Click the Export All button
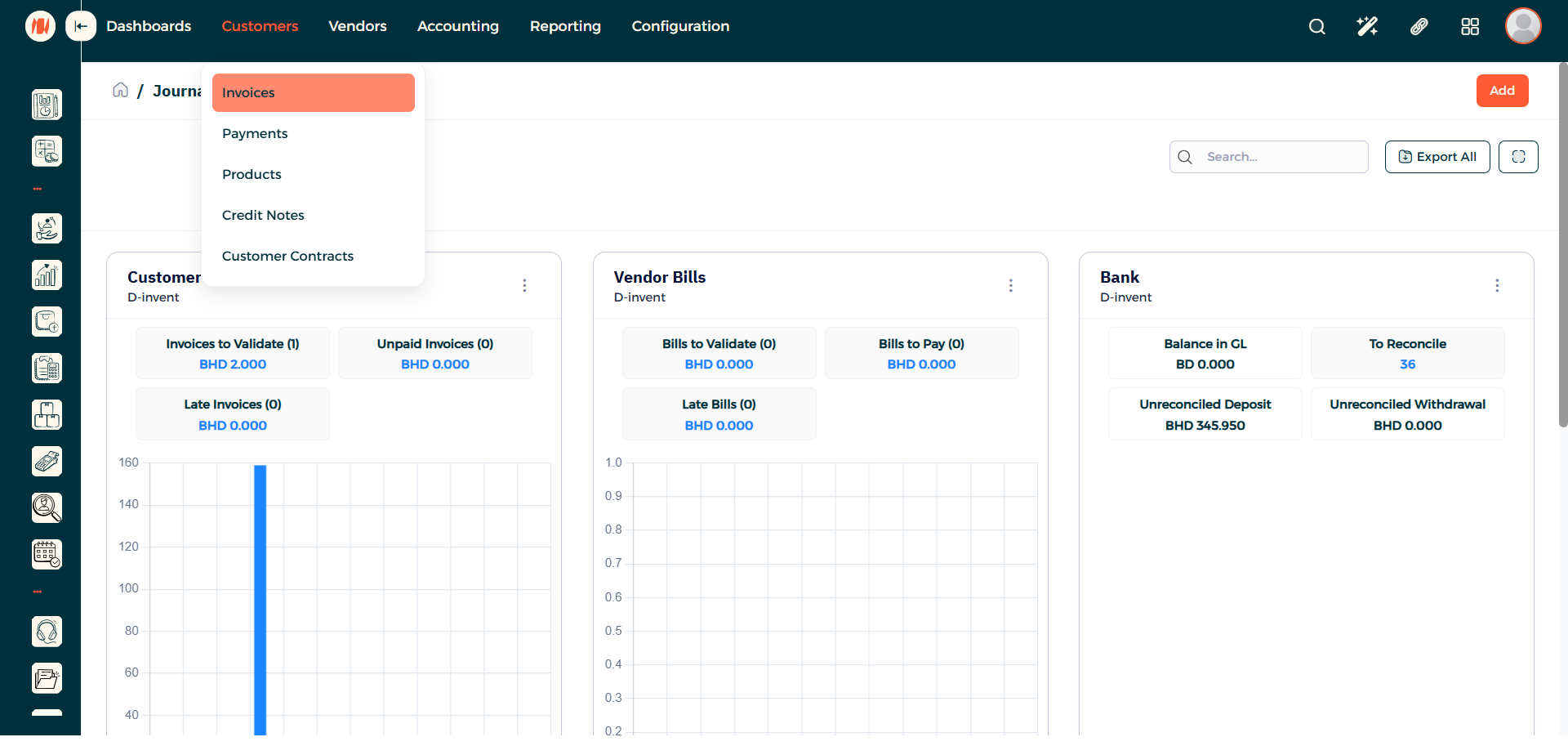 pyautogui.click(x=1437, y=157)
